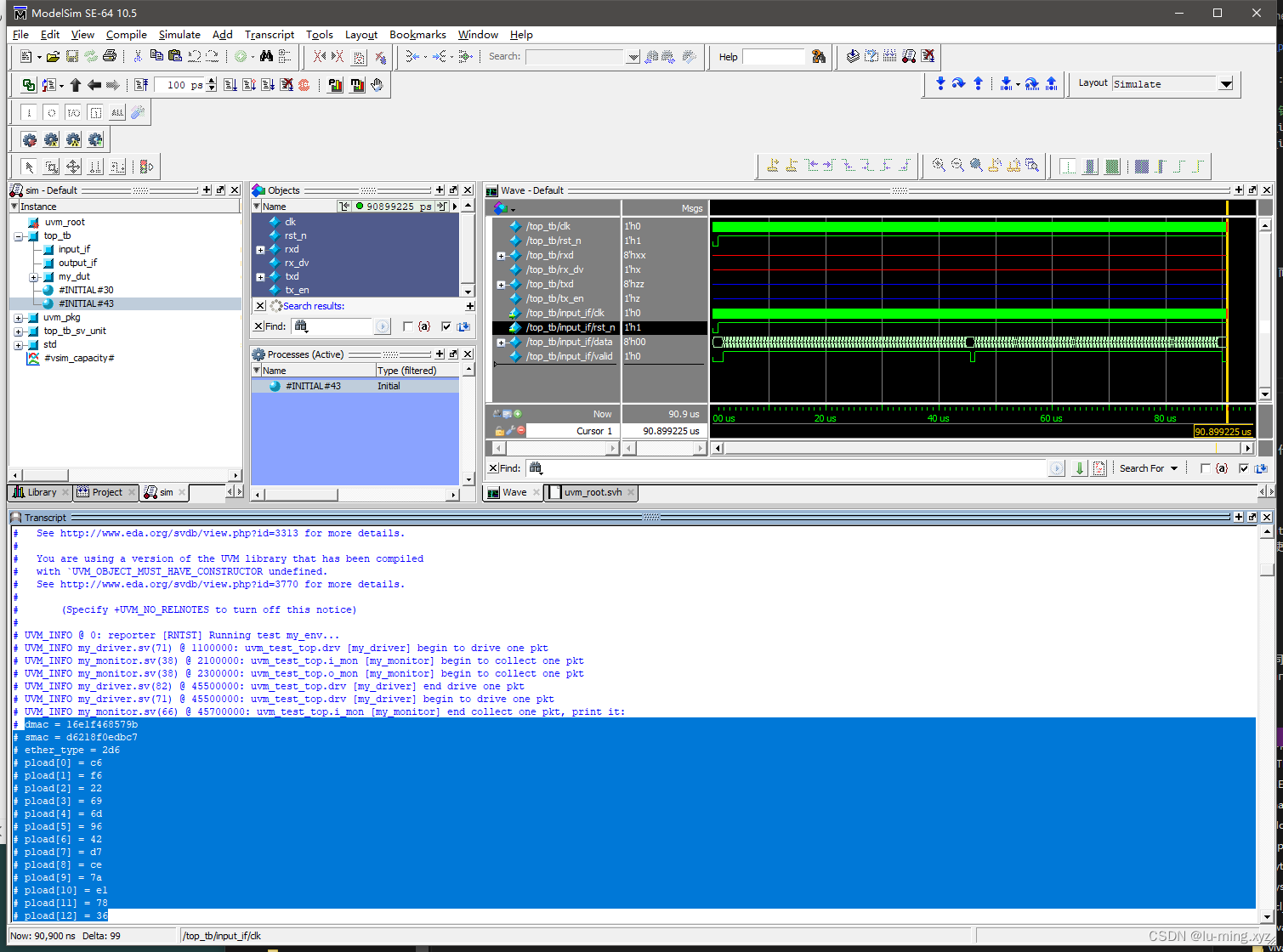Click the Paste clipboard icon
1283x952 pixels.
click(175, 56)
